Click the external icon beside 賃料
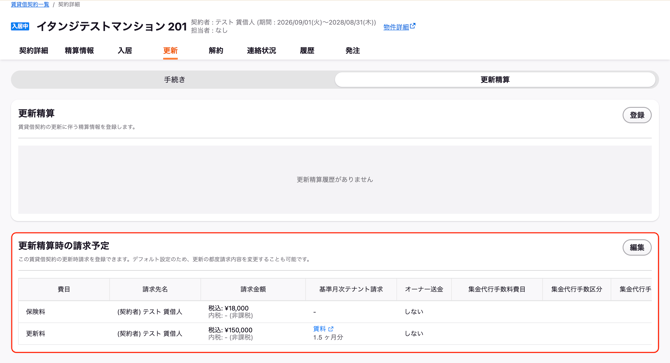670x363 pixels. (x=331, y=329)
